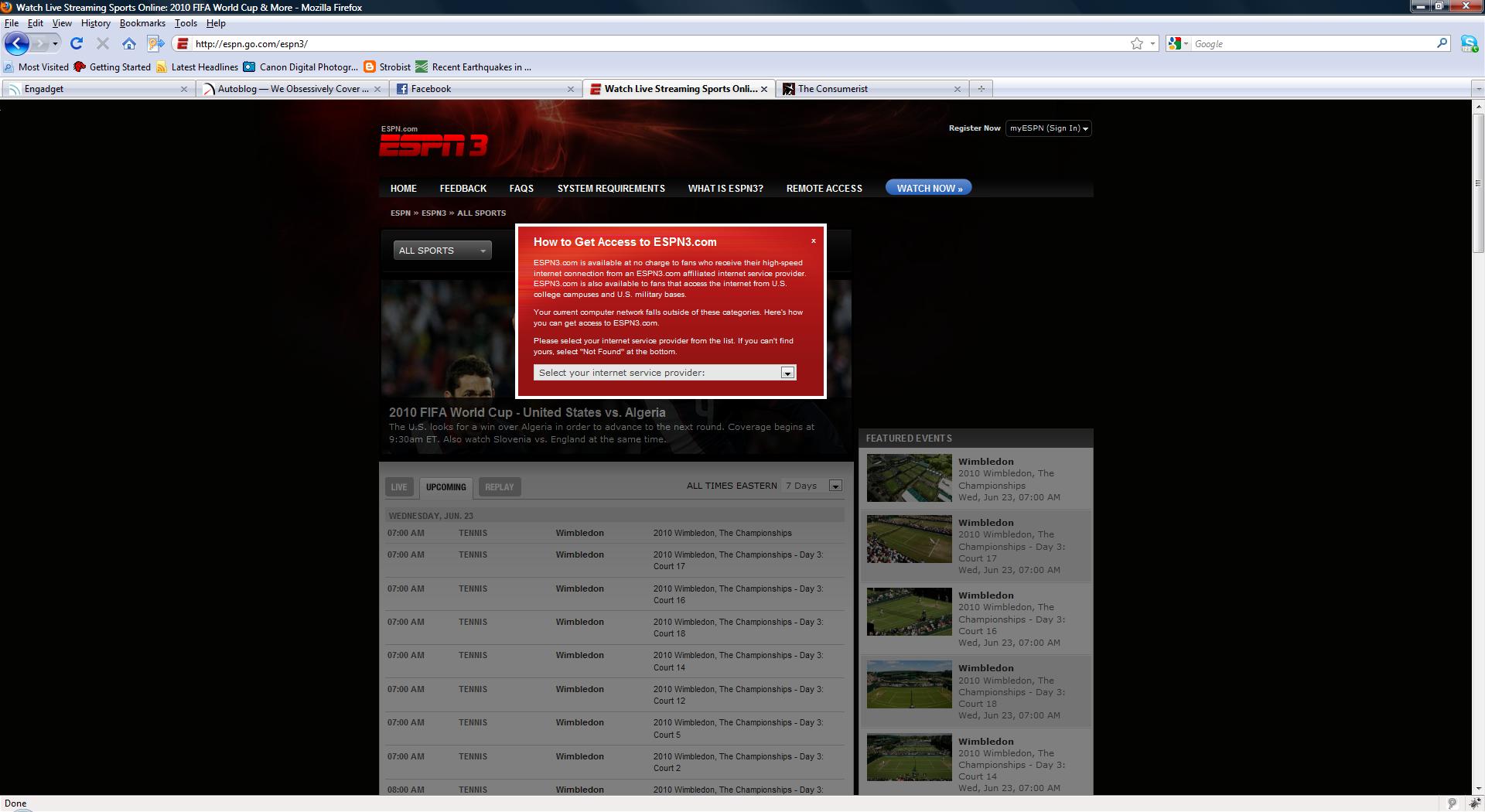This screenshot has width=1485, height=812.
Task: Open the Help menu
Action: (x=216, y=23)
